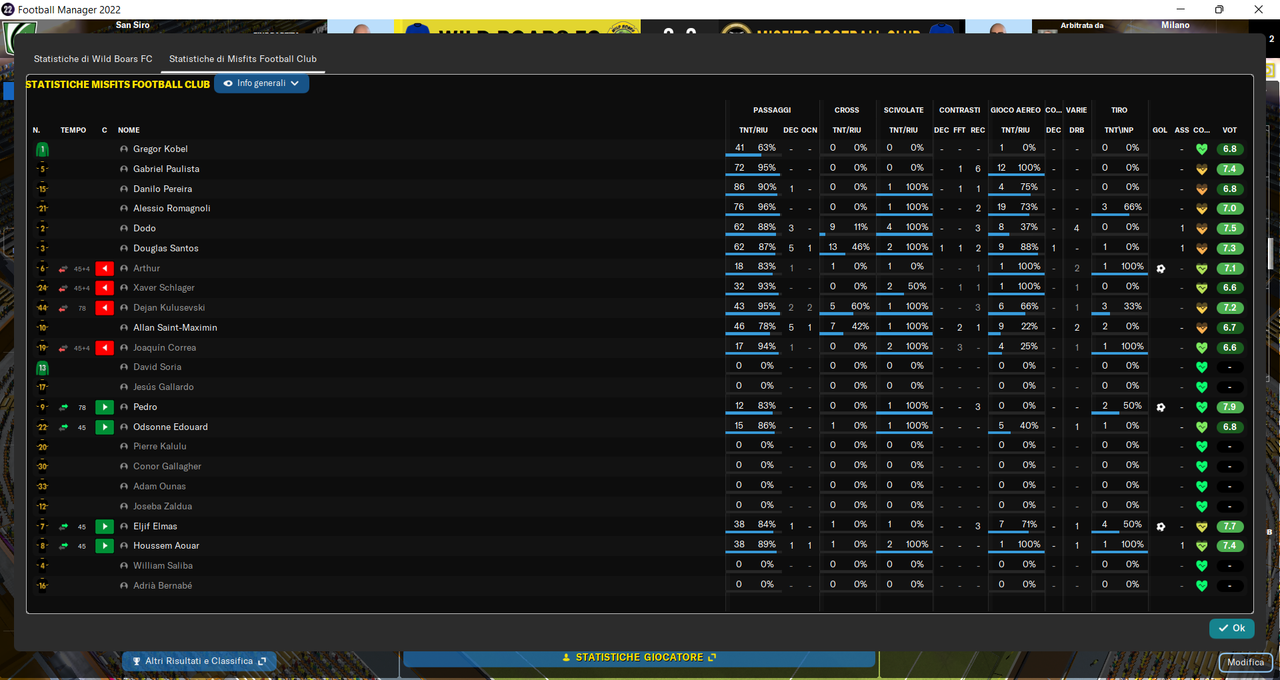Open Gregor Kobel's player info icon
The width and height of the screenshot is (1280, 680).
click(124, 149)
